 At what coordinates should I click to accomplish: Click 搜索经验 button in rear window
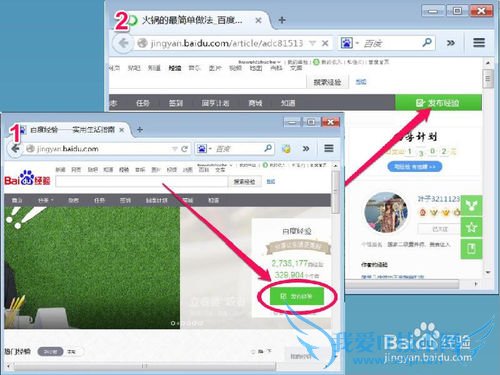(x=327, y=82)
